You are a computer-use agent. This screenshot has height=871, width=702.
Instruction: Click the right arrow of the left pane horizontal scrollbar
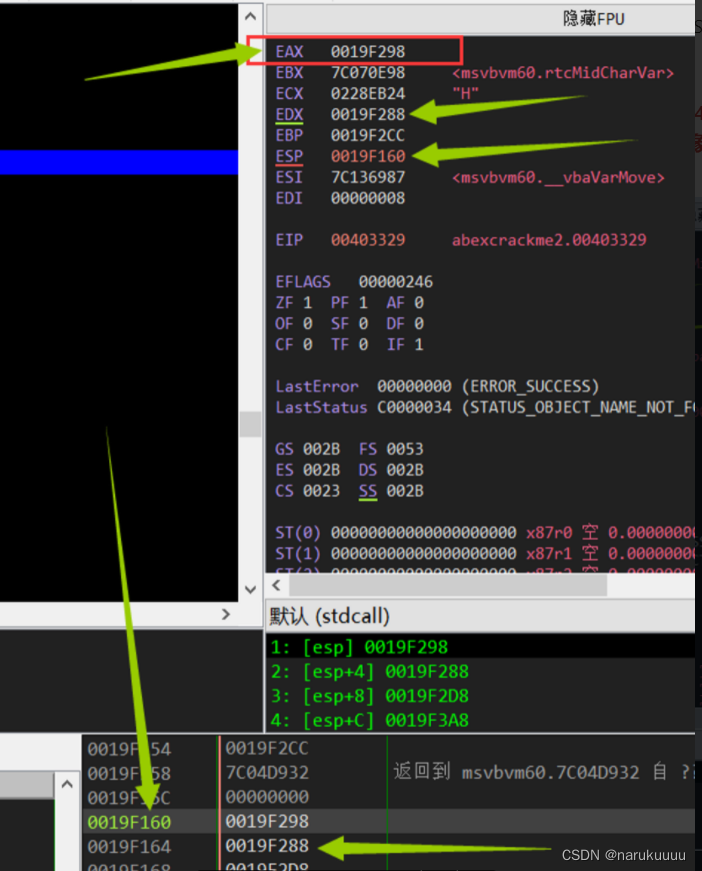pyautogui.click(x=225, y=614)
